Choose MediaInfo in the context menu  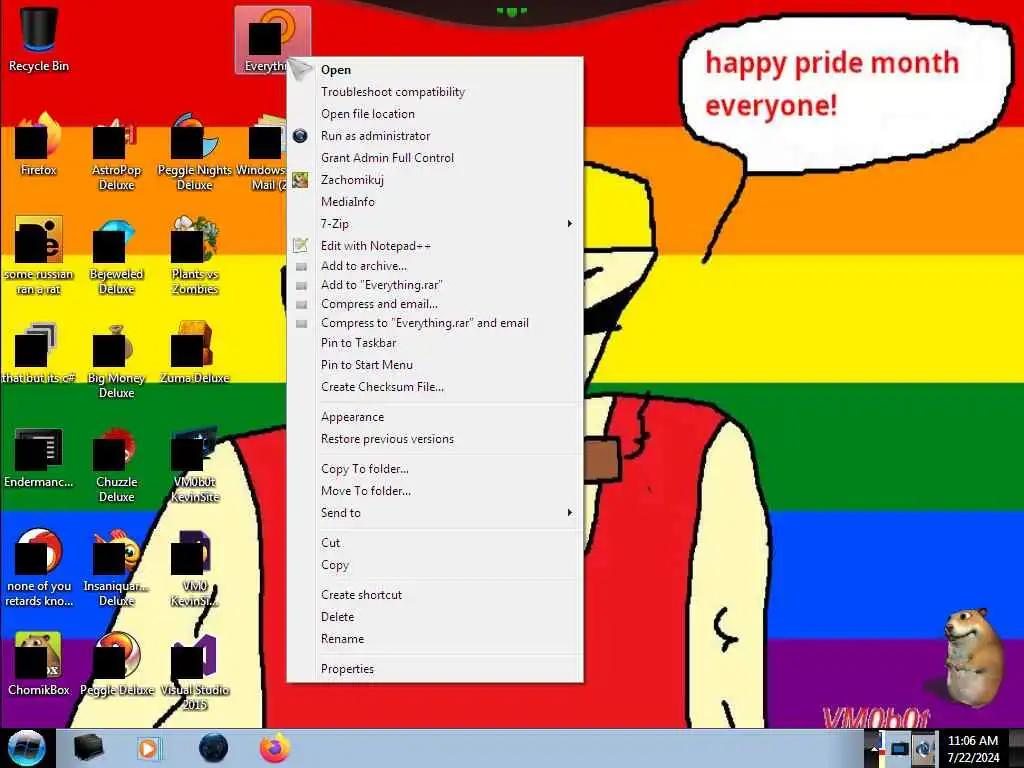(435, 202)
